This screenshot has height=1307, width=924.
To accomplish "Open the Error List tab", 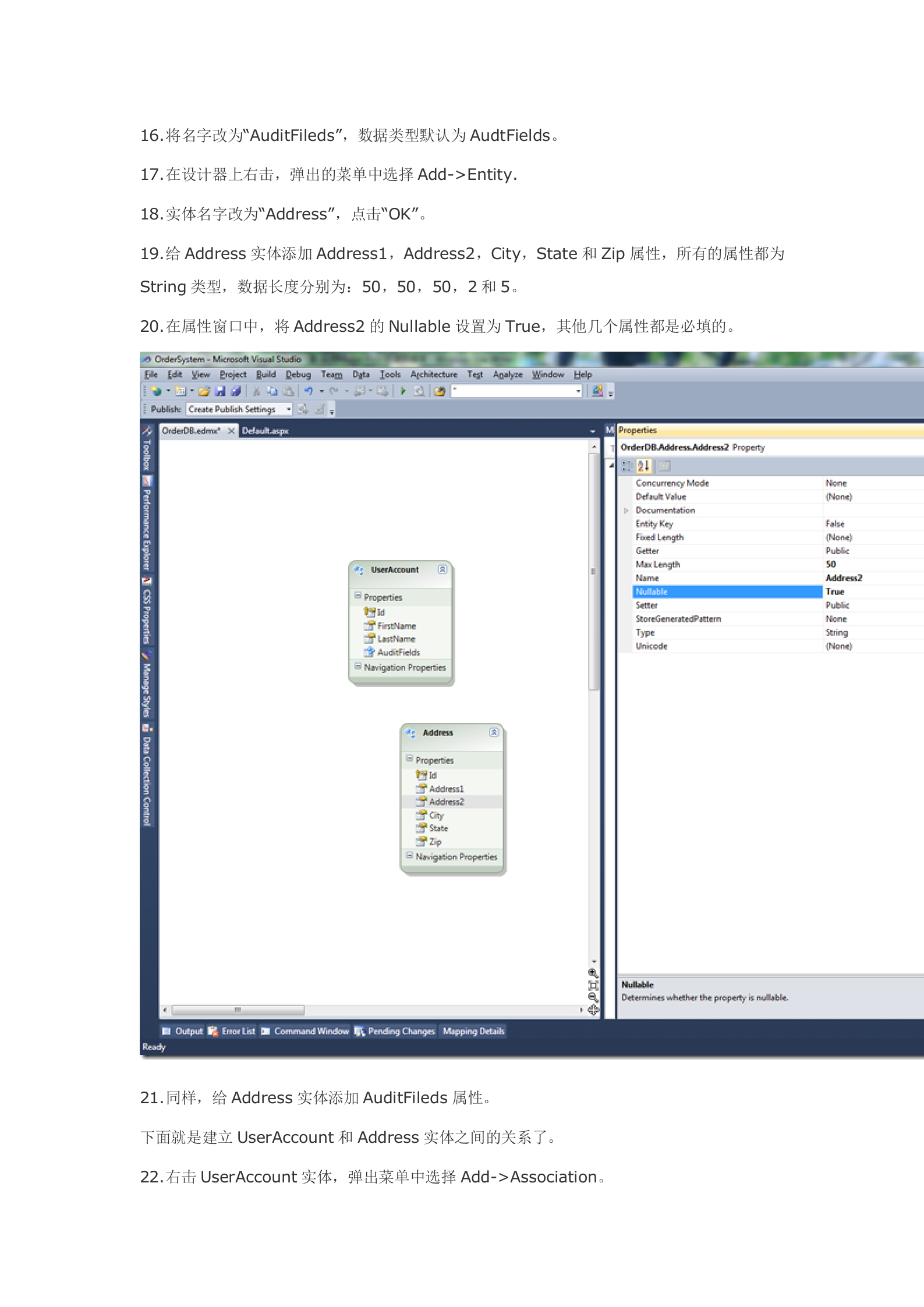I will tap(232, 1031).
